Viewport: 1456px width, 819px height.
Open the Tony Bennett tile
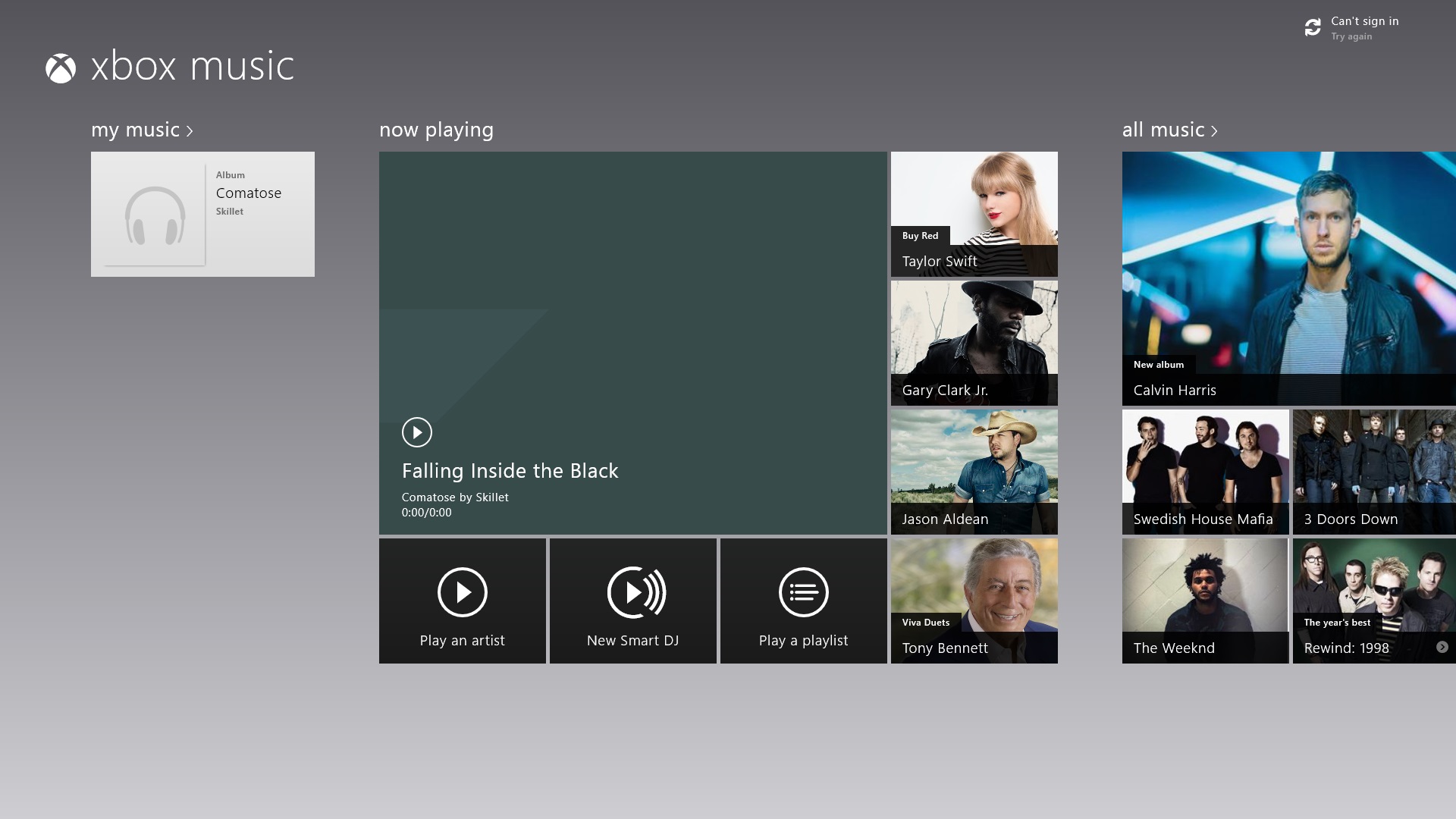click(x=974, y=601)
